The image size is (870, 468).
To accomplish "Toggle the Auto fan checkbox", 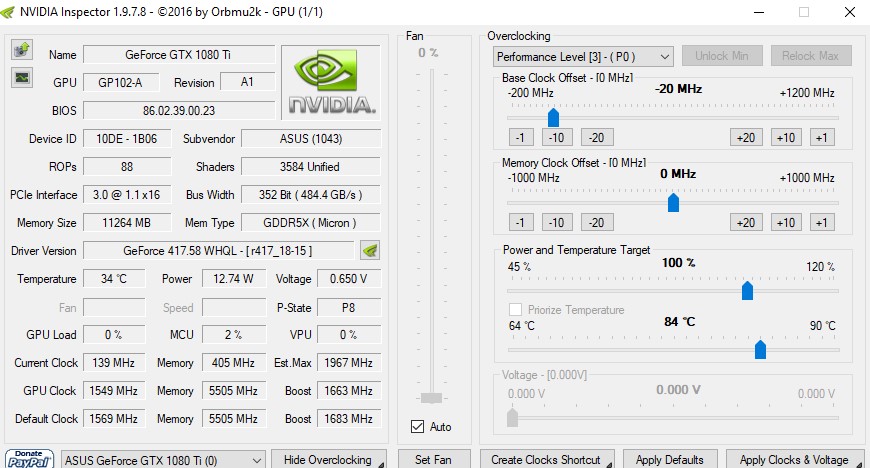I will coord(417,426).
